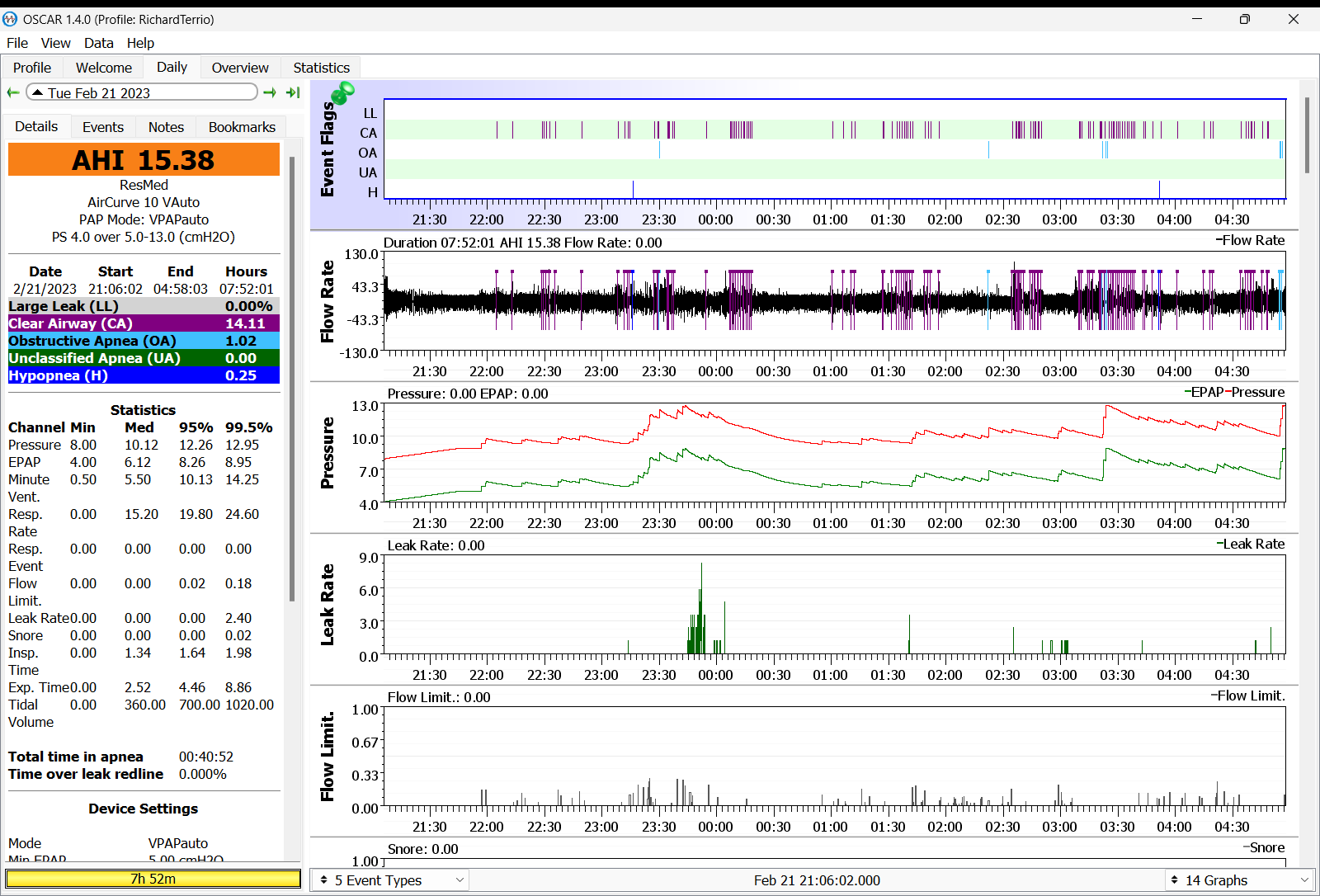
Task: Click the session end time 04:58:03
Action: (x=181, y=289)
